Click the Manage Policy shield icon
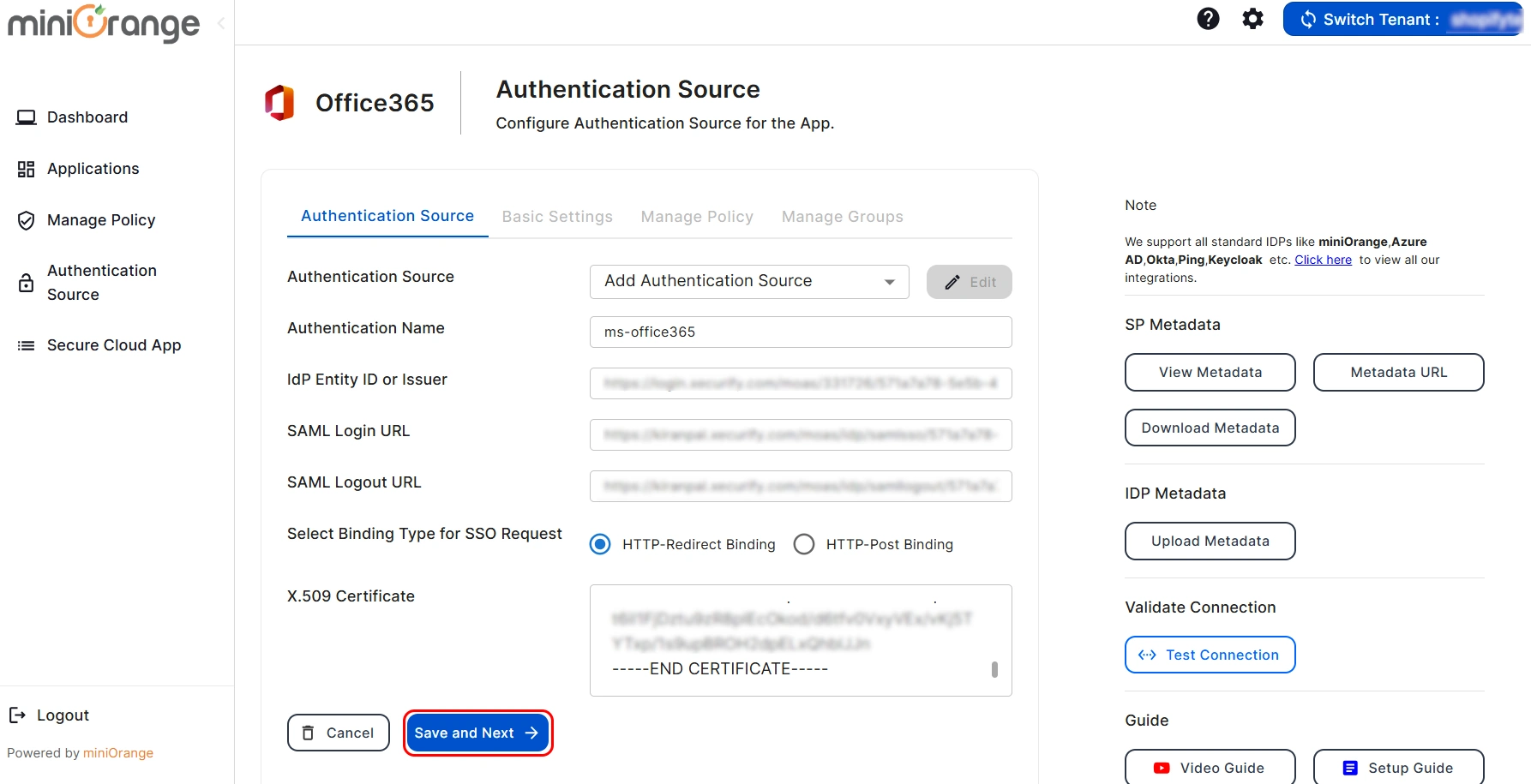This screenshot has height=784, width=1531. [27, 220]
